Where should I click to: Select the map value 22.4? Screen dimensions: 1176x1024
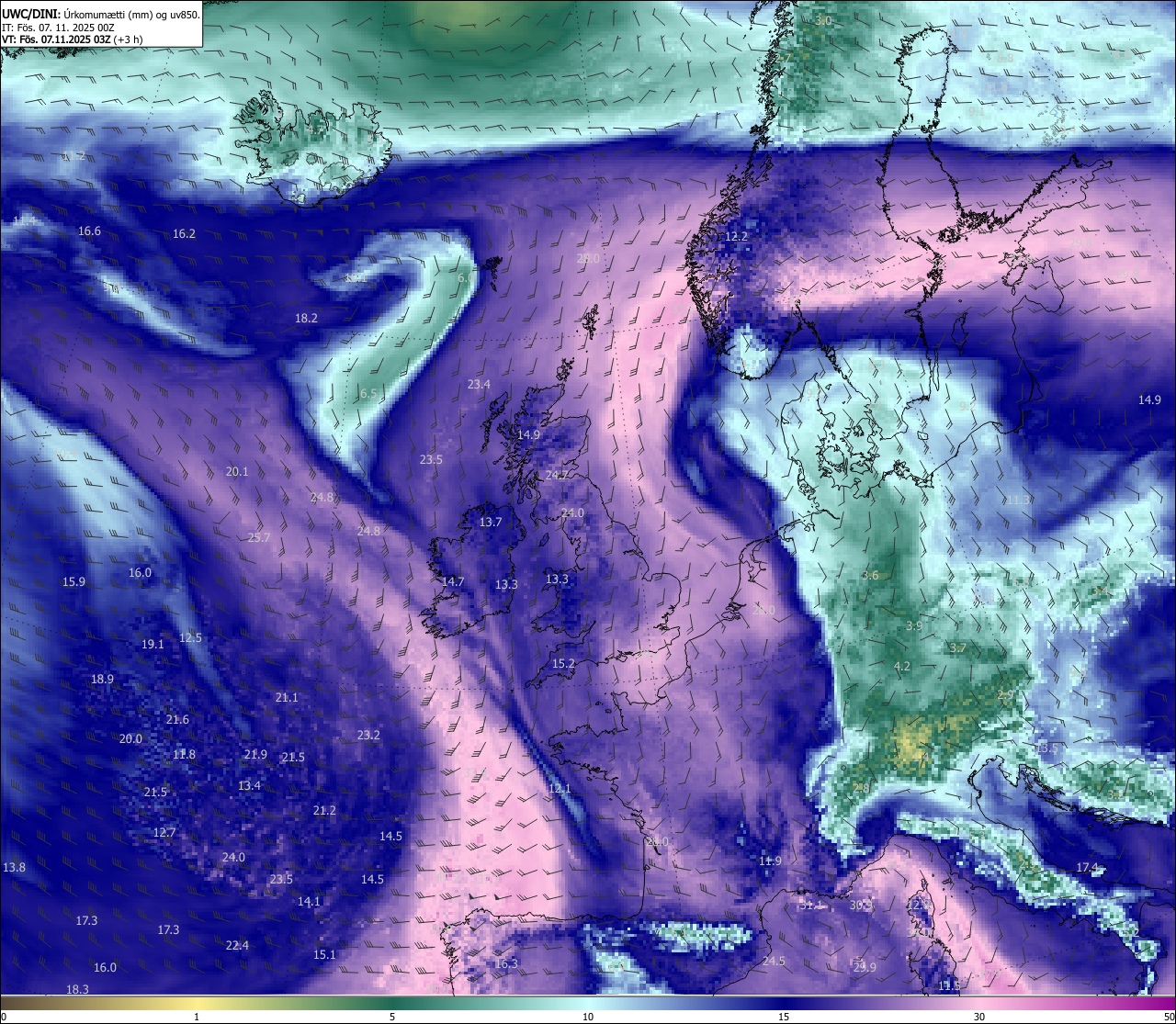(237, 946)
